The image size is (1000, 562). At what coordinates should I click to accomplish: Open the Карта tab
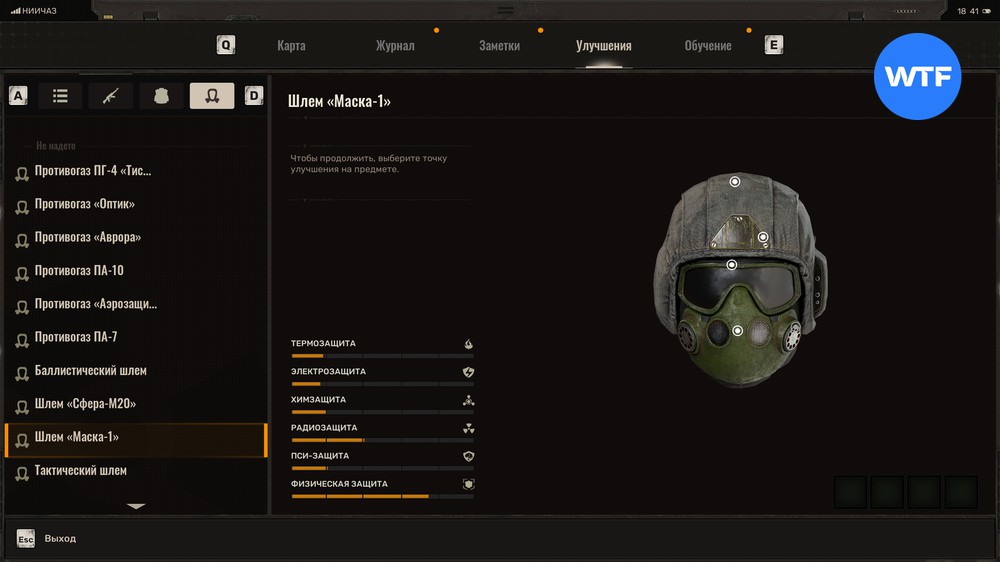click(x=291, y=46)
